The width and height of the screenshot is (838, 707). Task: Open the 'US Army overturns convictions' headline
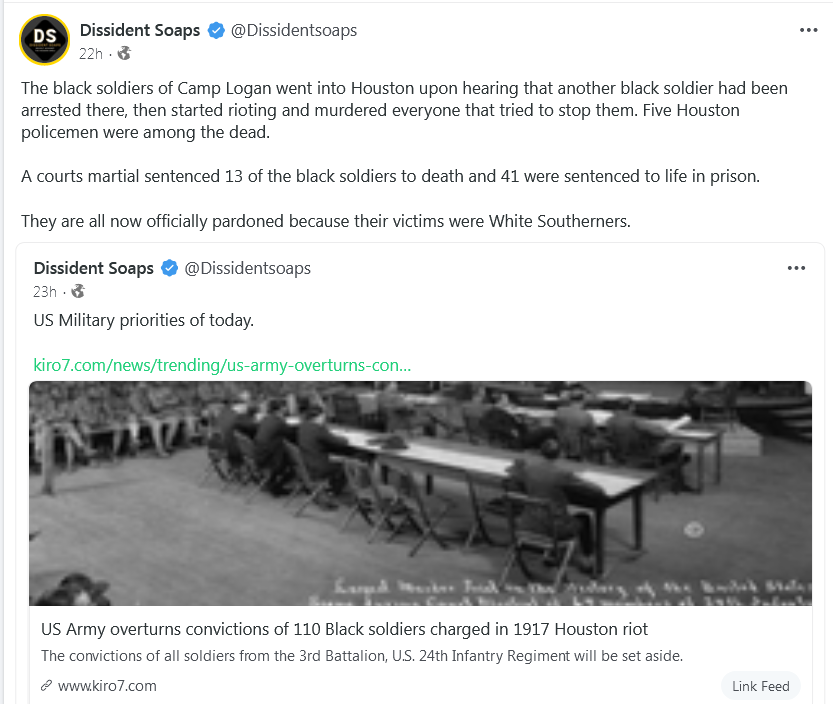click(344, 629)
